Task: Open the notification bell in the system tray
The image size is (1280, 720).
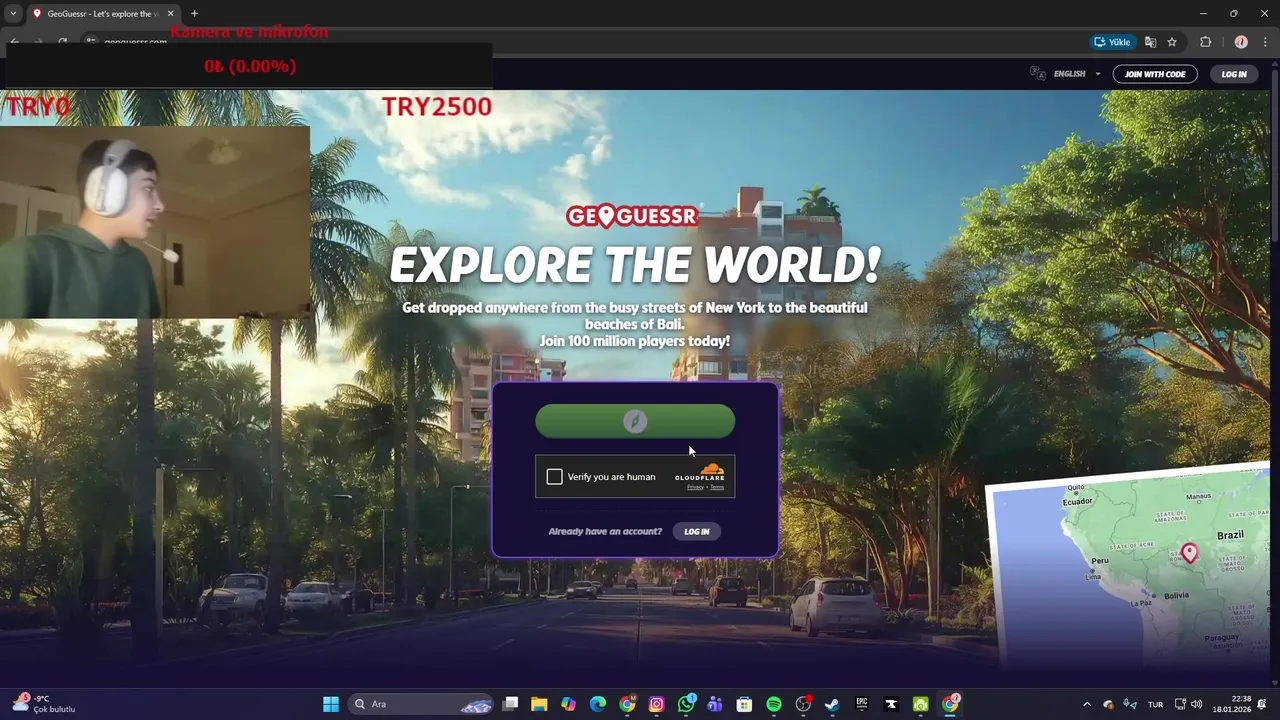Action: point(1262,704)
